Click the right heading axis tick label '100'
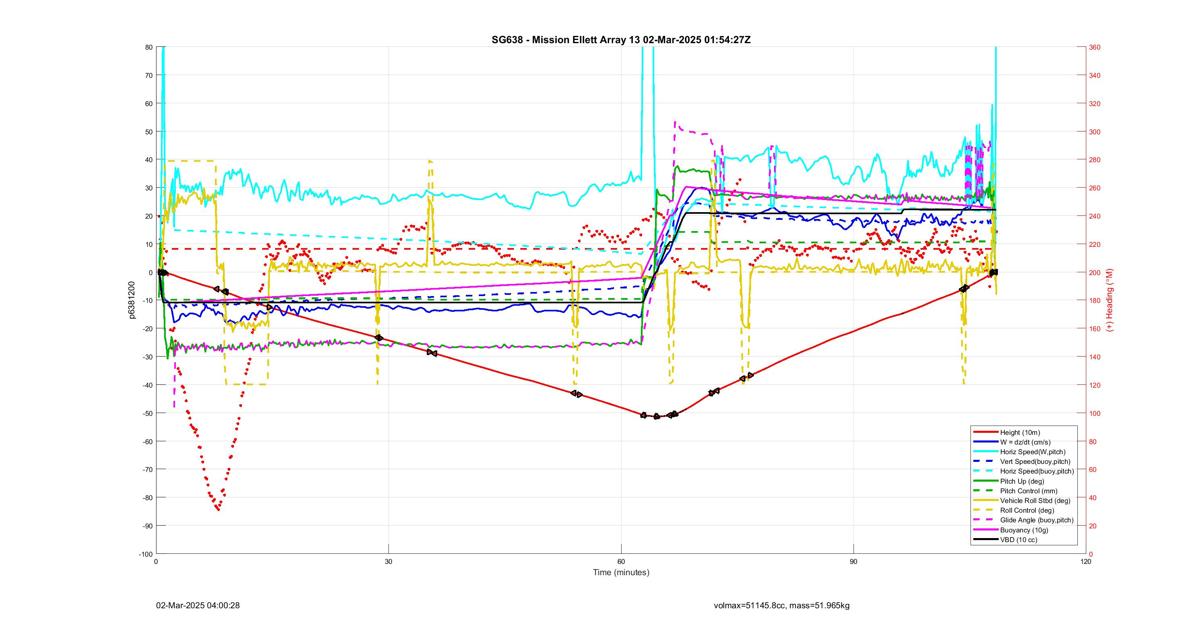 [x=1095, y=413]
